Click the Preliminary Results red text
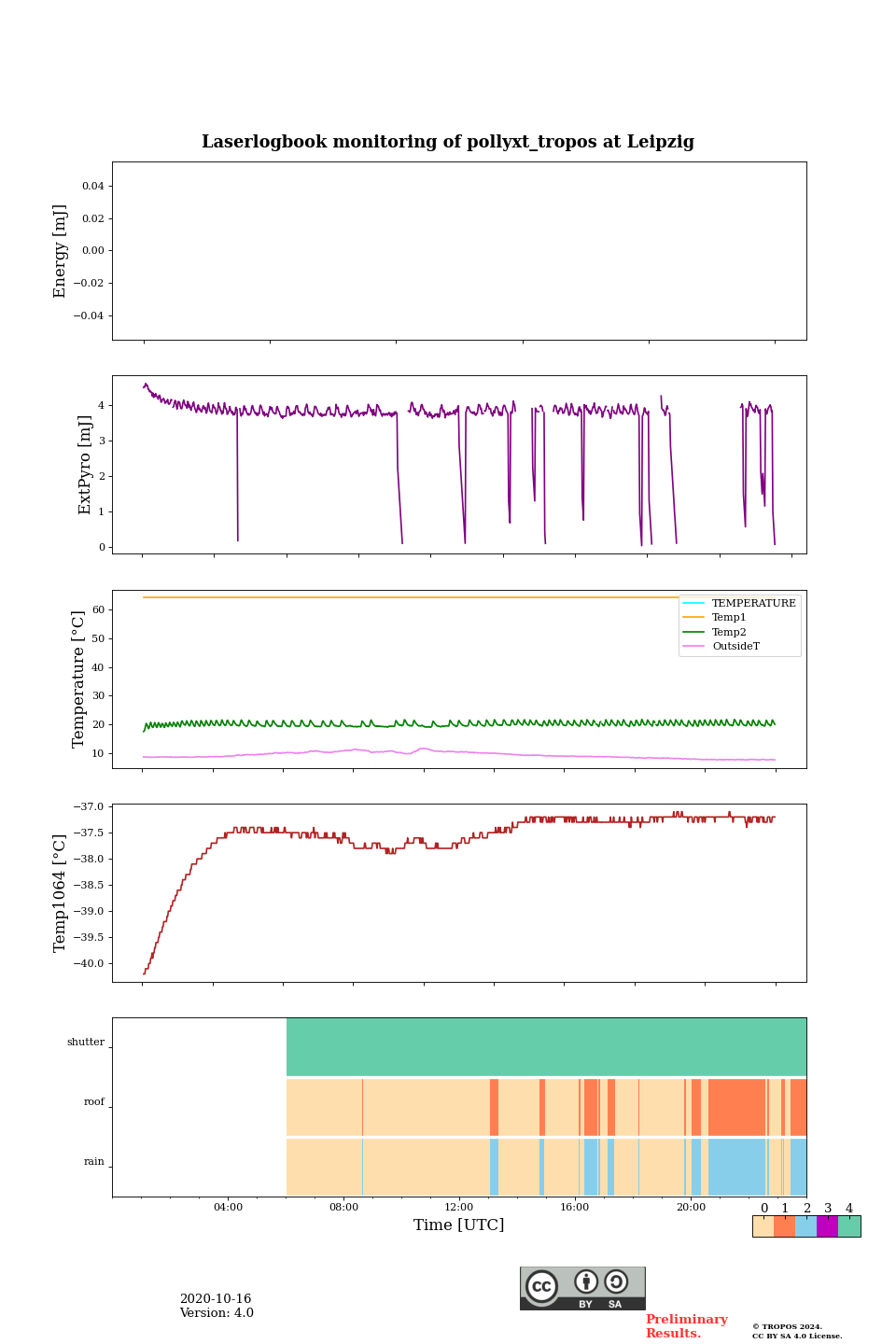Image resolution: width=896 pixels, height=1344 pixels. pos(686,1326)
